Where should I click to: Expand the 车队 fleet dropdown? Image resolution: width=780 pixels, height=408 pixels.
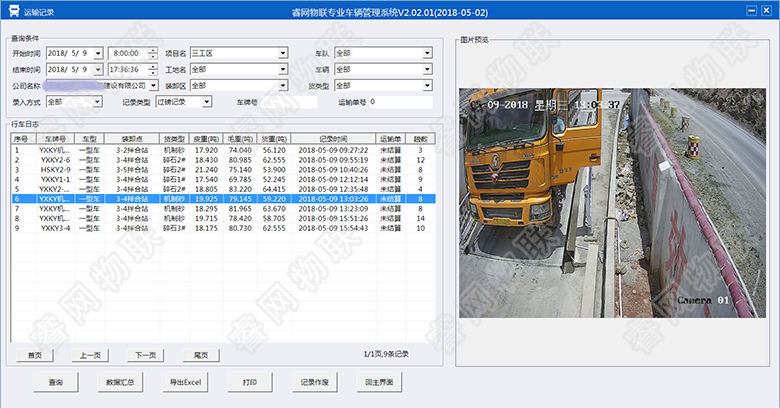pyautogui.click(x=426, y=53)
